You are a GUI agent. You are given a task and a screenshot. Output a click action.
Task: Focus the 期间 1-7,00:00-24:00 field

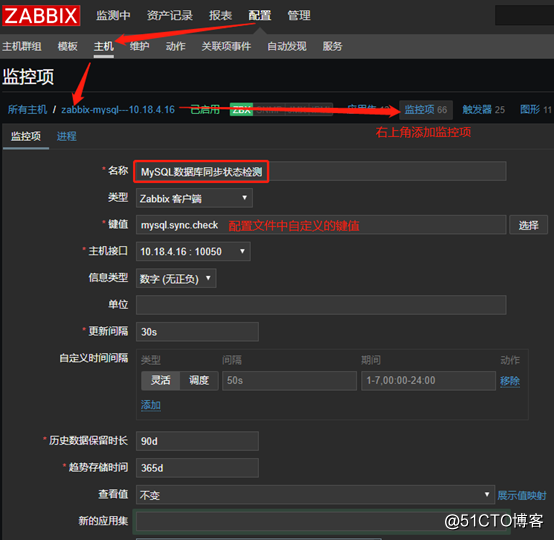click(x=428, y=381)
